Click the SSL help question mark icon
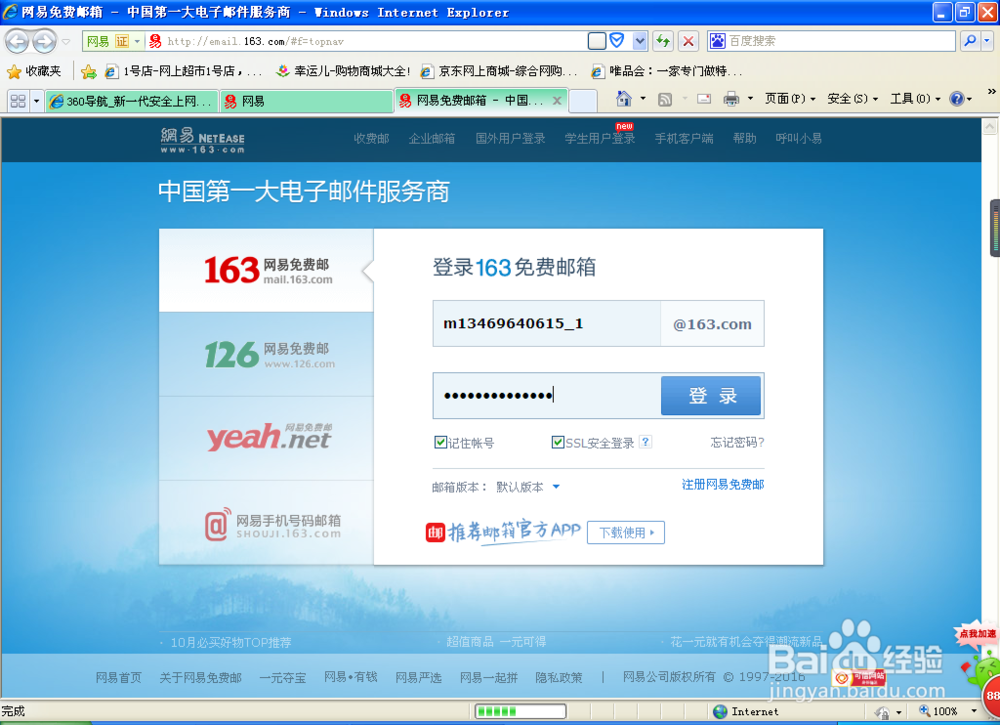The image size is (1000, 725). 645,442
